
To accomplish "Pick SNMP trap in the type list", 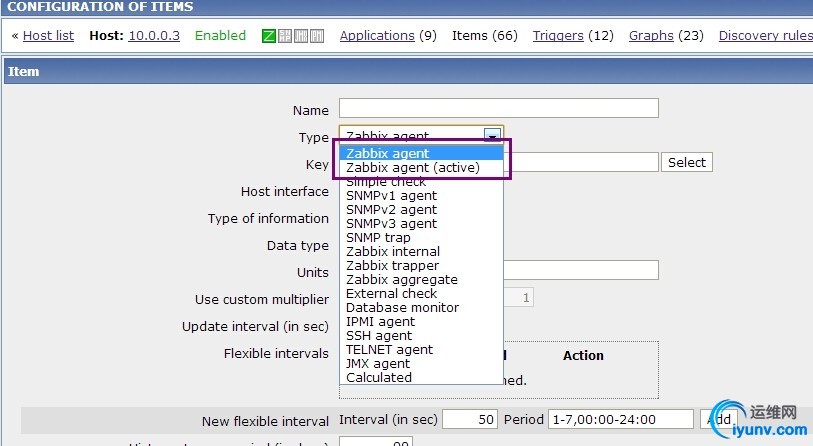I will 421,238.
